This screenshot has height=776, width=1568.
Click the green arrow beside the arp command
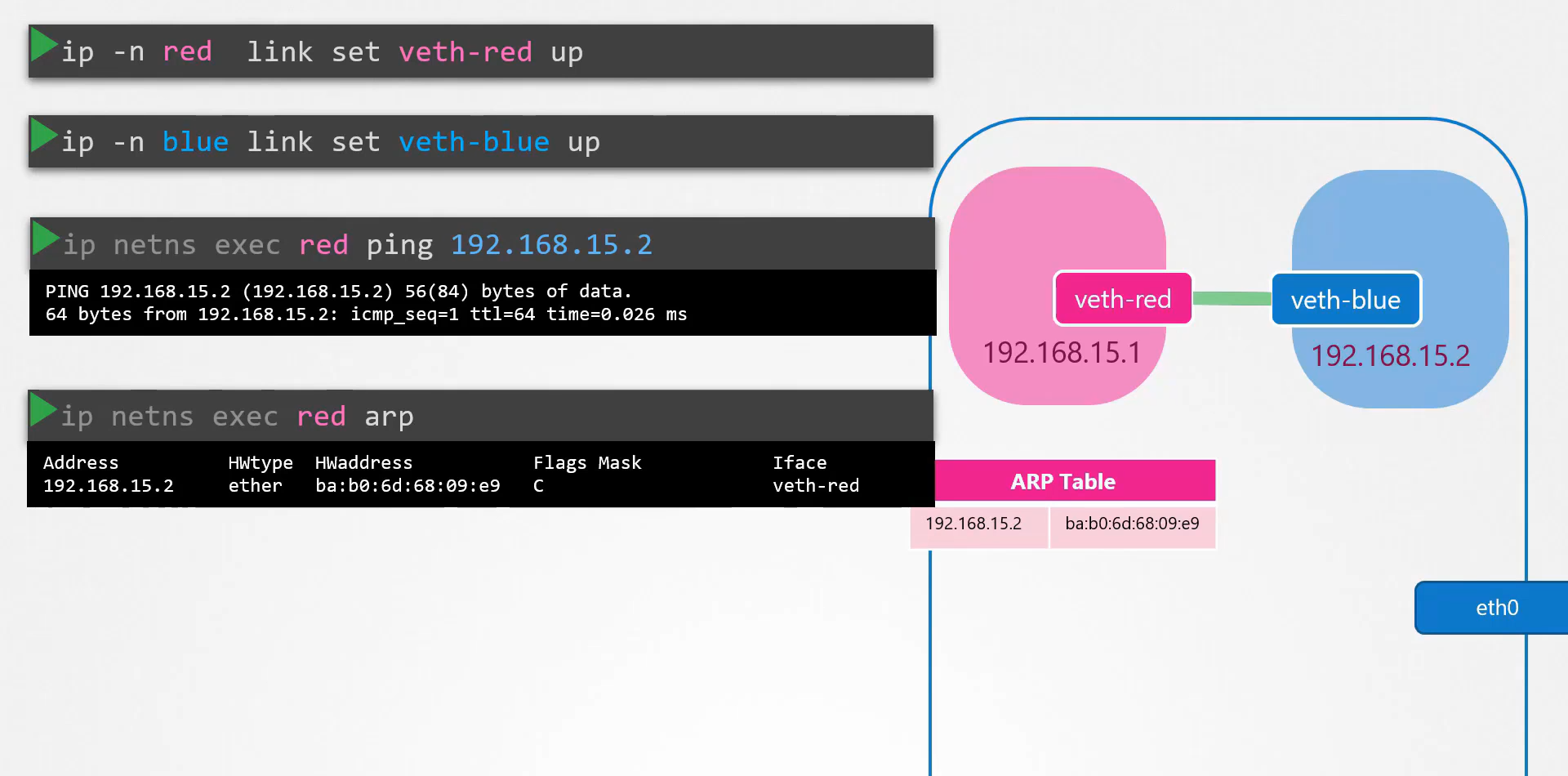pos(43,409)
